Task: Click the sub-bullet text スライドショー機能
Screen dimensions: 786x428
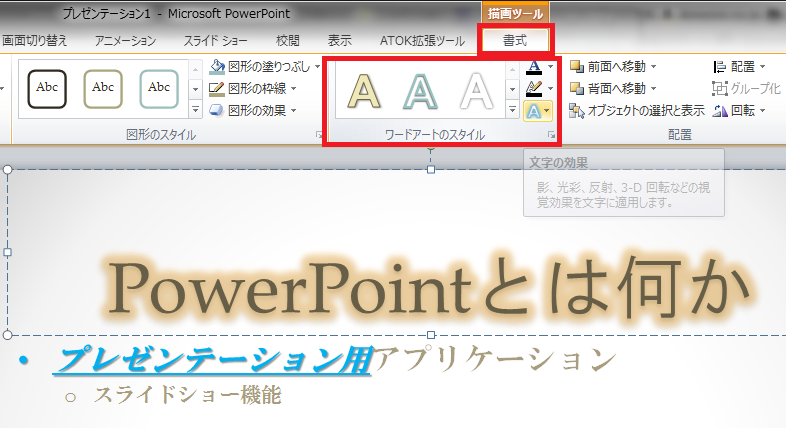Action: click(x=187, y=395)
